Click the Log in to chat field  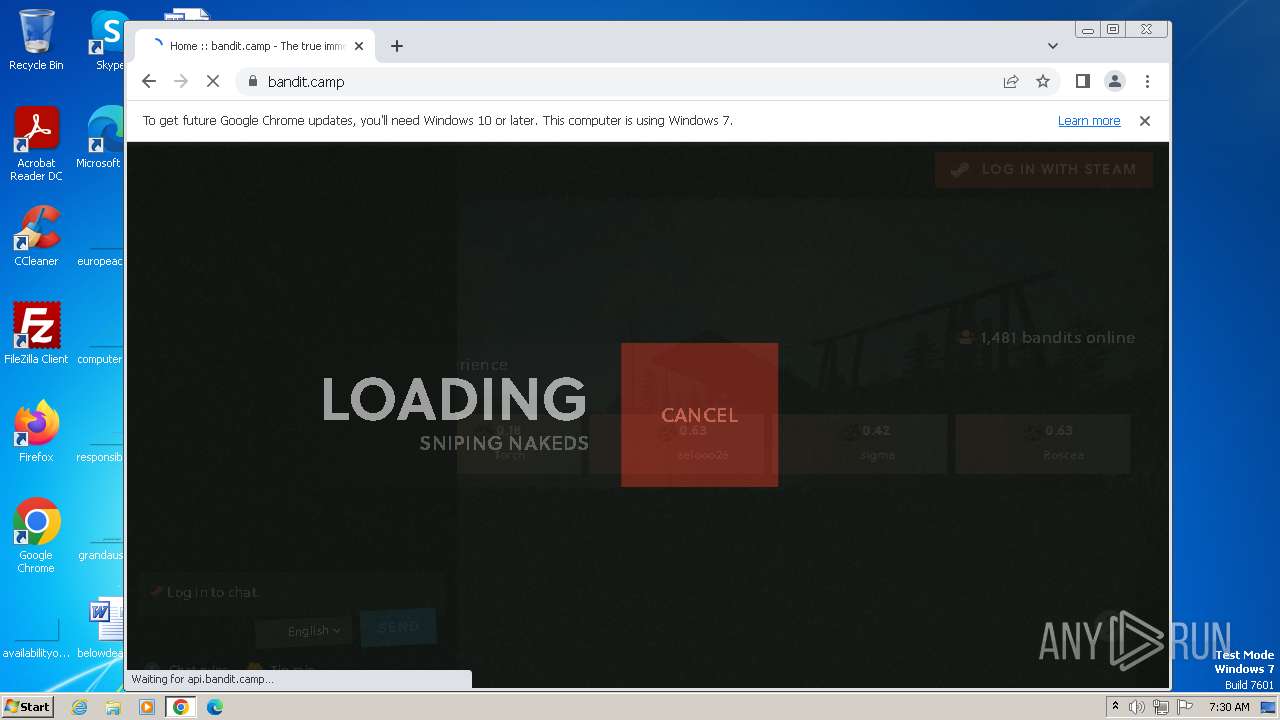[x=290, y=592]
